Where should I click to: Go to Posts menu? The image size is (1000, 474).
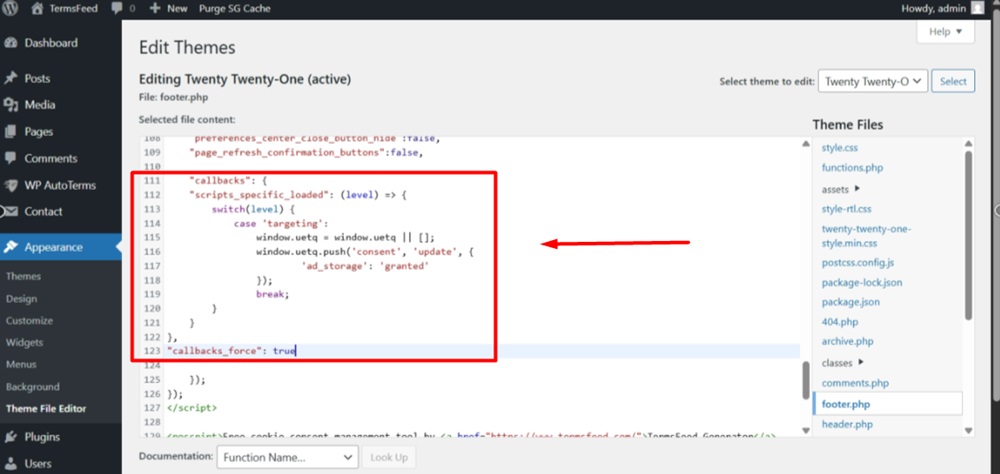37,78
